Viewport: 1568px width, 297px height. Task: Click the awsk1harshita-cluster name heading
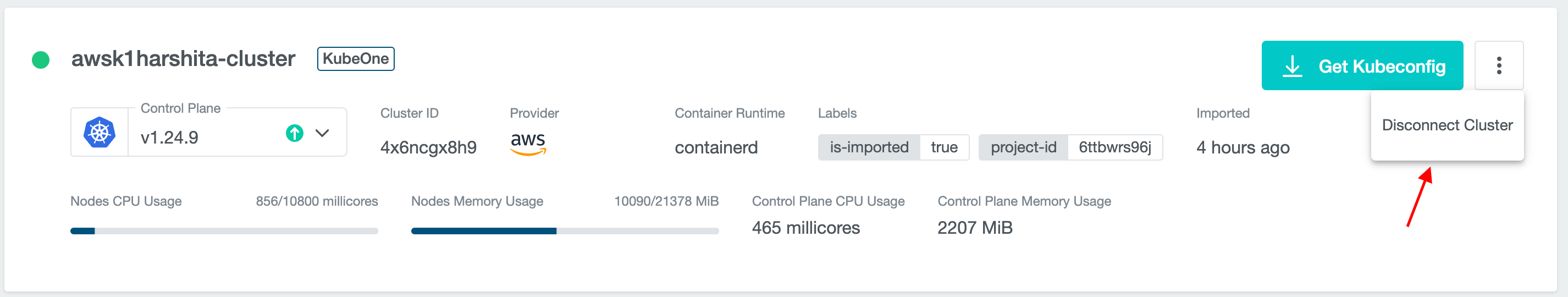click(183, 59)
